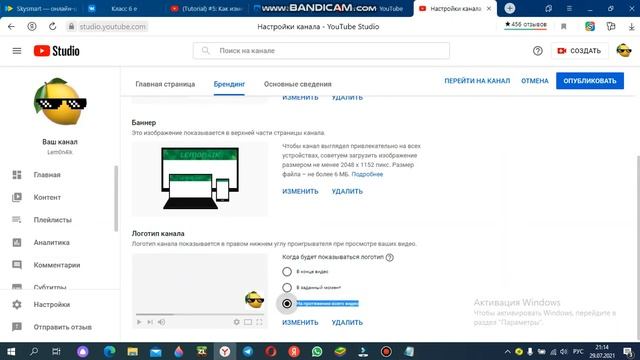Click the YouTube Studio logo
Image resolution: width=640 pixels, height=360 pixels.
pyautogui.click(x=57, y=51)
